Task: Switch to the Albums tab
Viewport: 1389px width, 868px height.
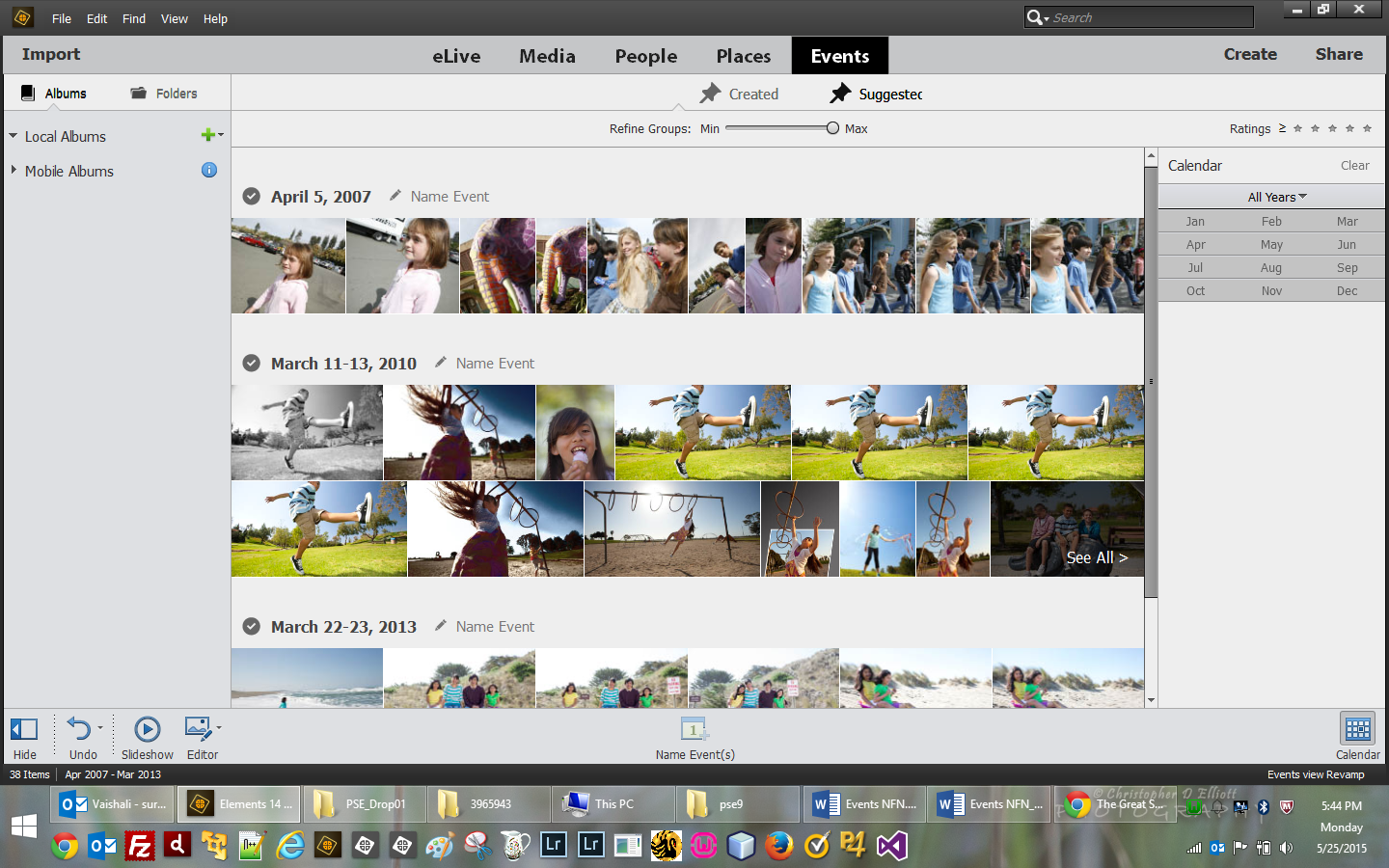Action: coord(55,93)
